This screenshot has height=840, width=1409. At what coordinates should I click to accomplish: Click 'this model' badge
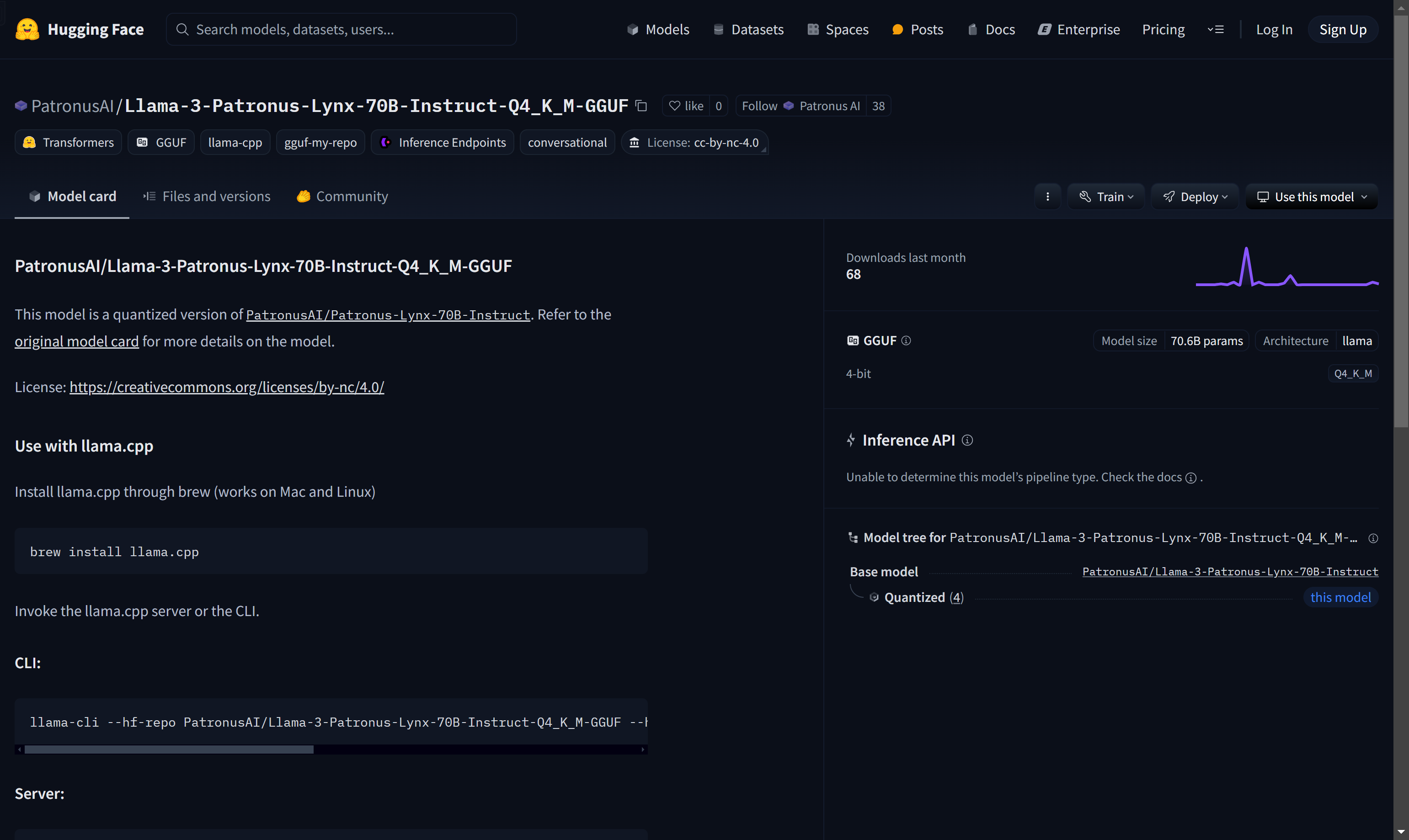pyautogui.click(x=1340, y=597)
